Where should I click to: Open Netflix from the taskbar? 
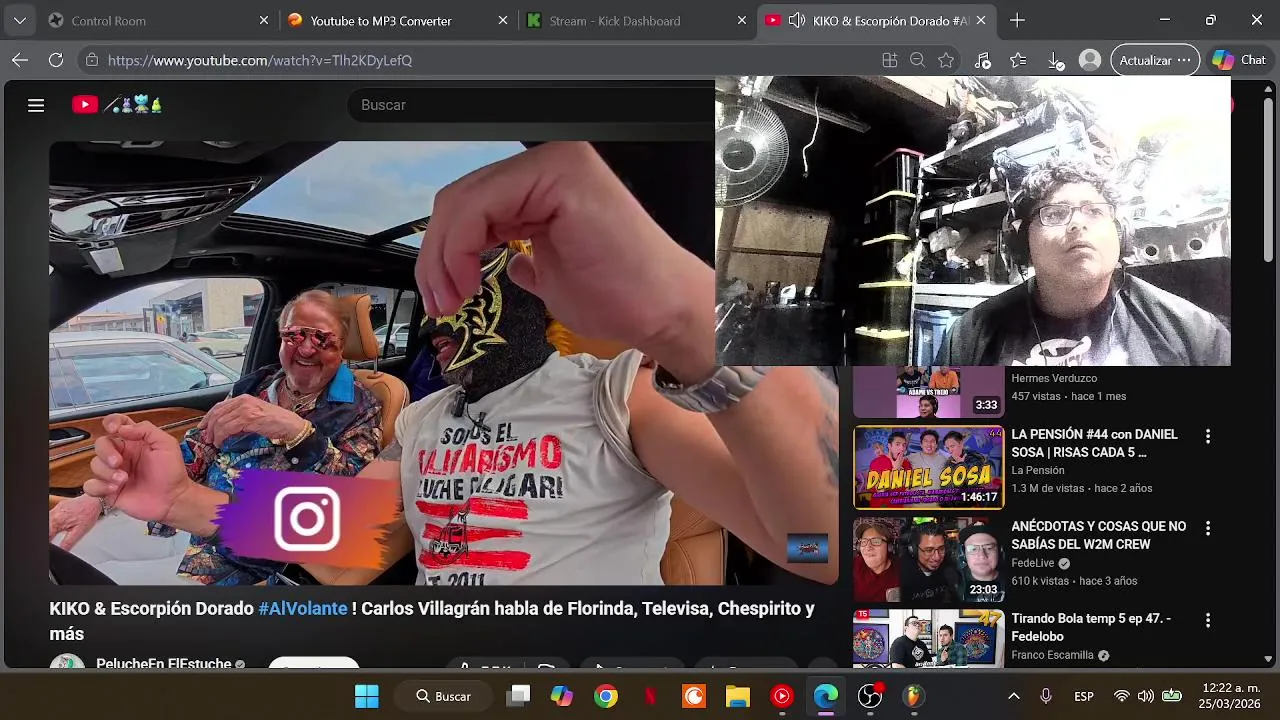(650, 696)
